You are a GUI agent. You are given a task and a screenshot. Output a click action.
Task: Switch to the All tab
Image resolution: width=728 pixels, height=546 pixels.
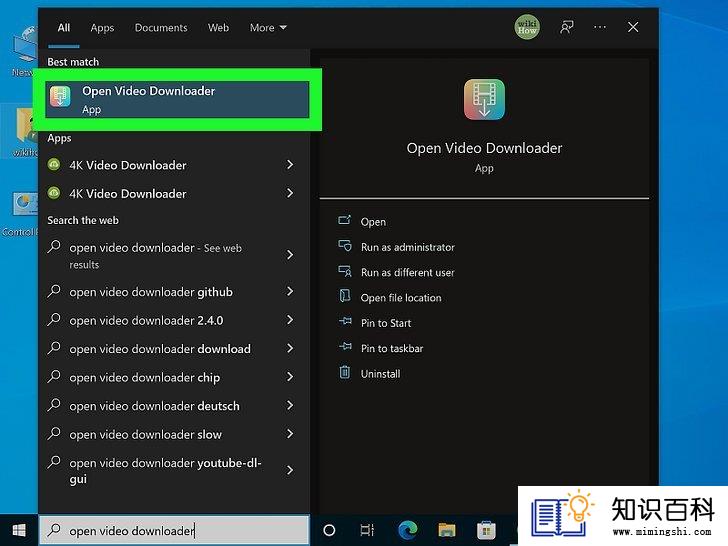coord(64,28)
